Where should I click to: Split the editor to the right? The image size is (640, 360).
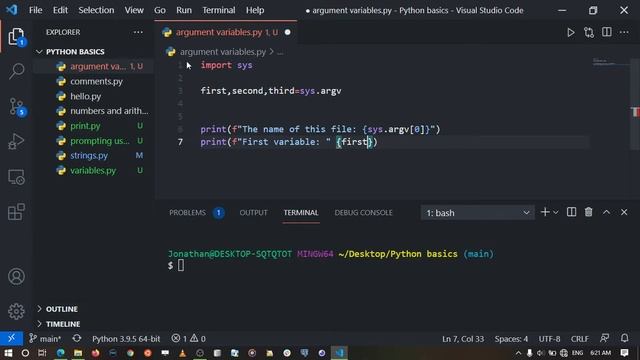click(x=607, y=32)
